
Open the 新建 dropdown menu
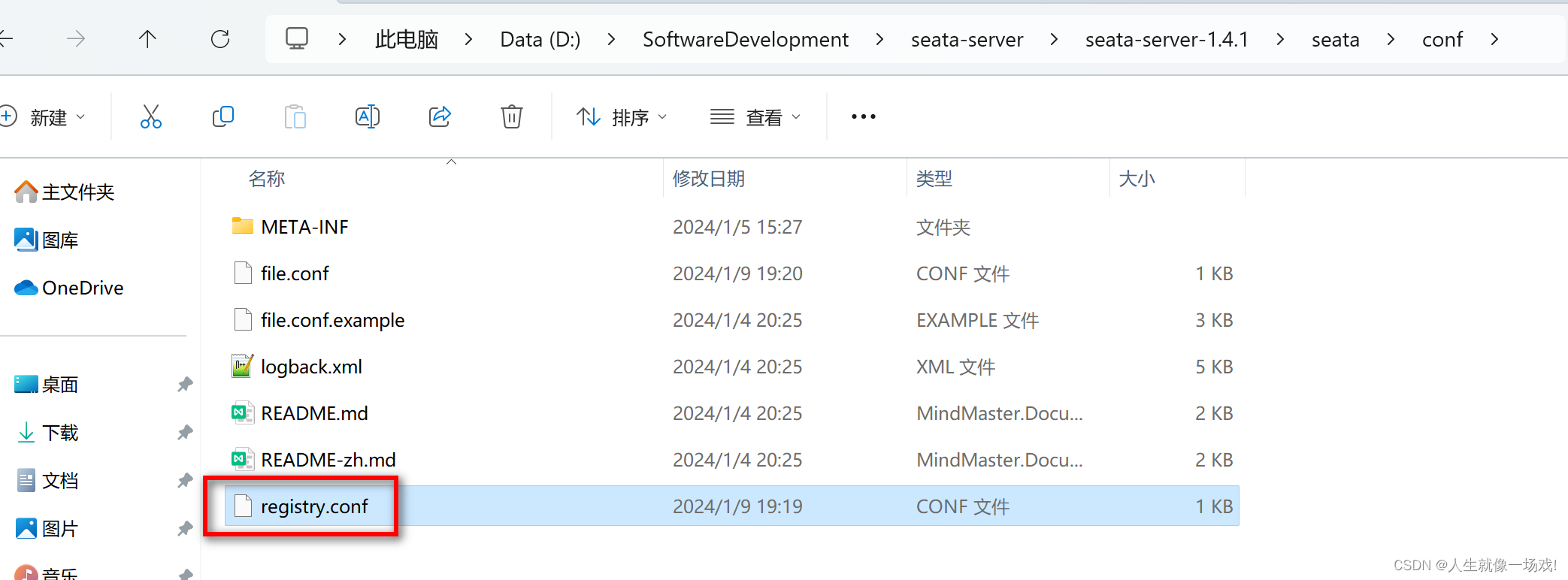click(x=44, y=117)
